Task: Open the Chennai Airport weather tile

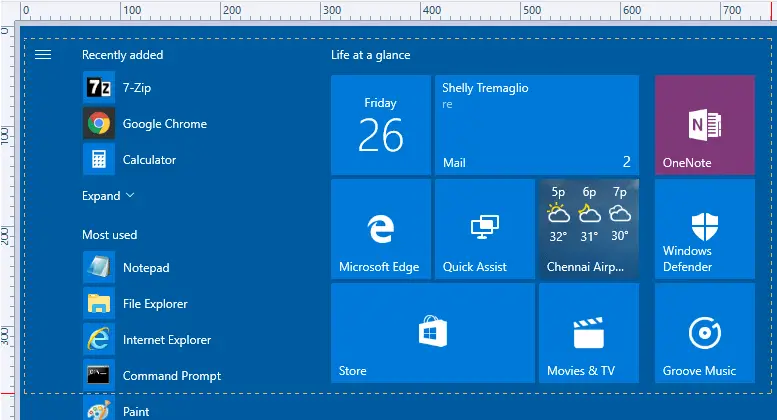Action: click(x=589, y=229)
